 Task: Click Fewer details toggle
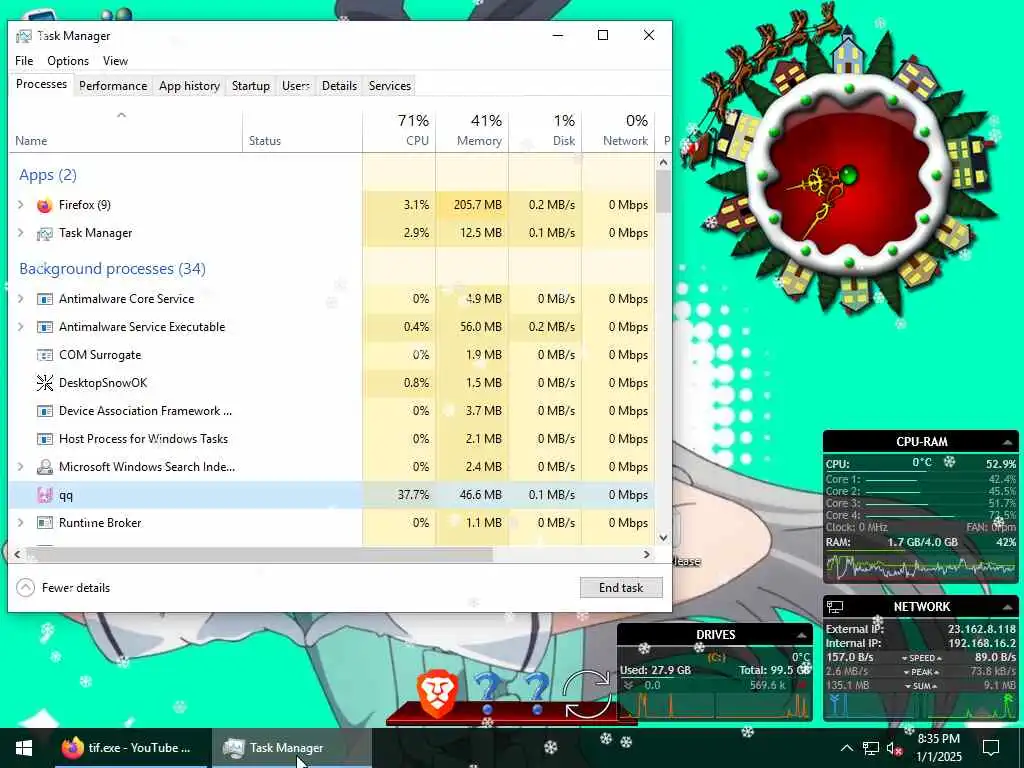point(63,588)
